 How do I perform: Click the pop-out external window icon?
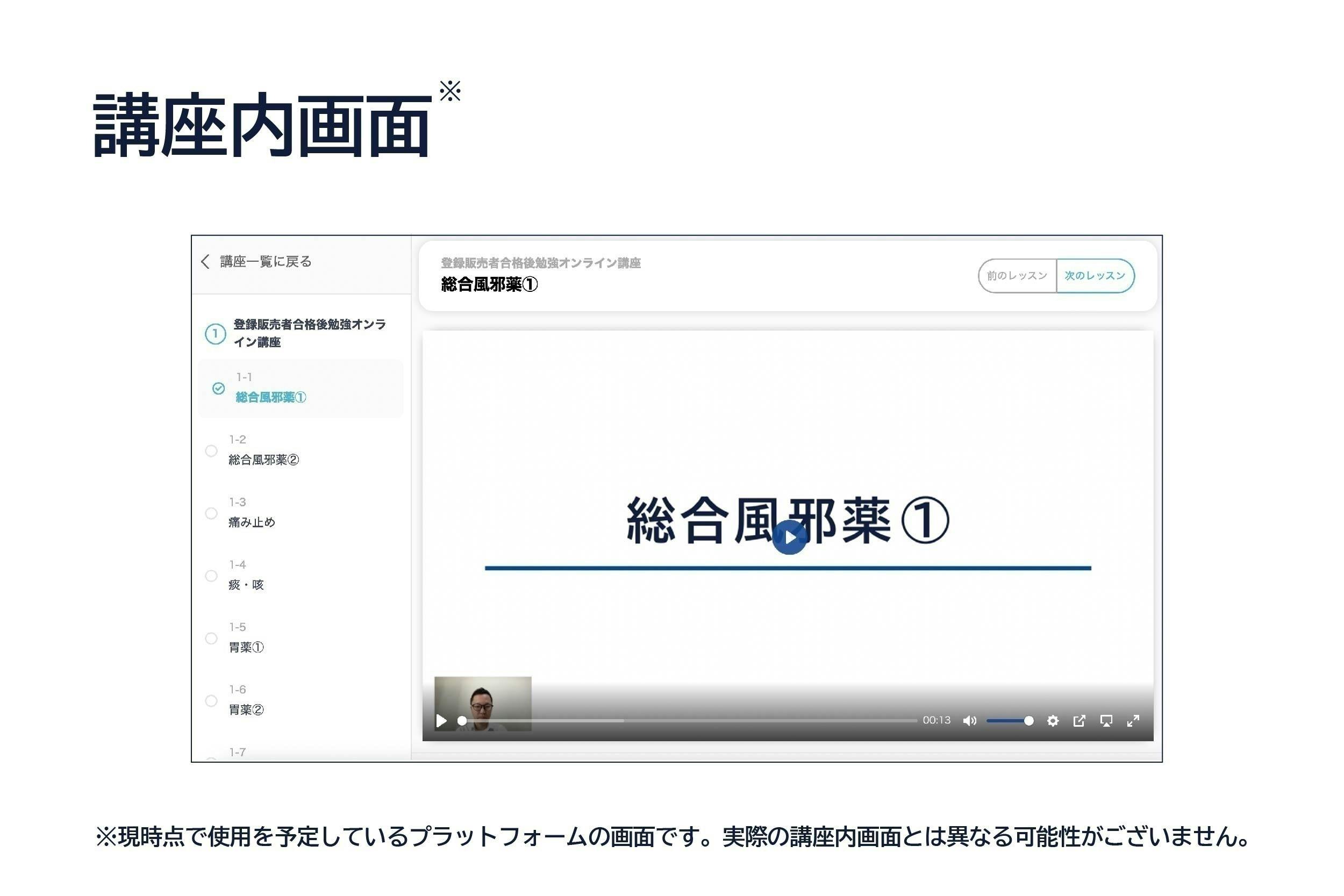1079,721
